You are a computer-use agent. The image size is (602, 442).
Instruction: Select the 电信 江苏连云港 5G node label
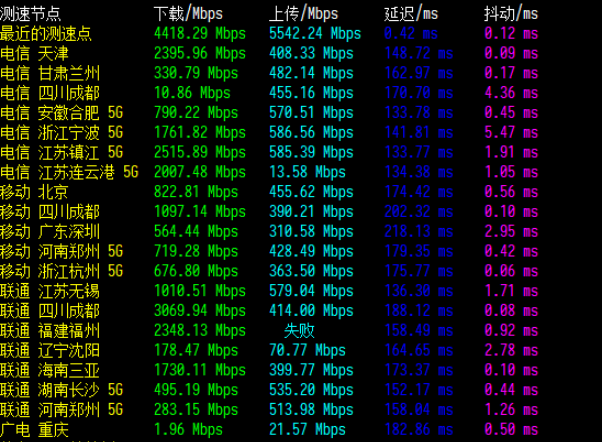click(69, 171)
